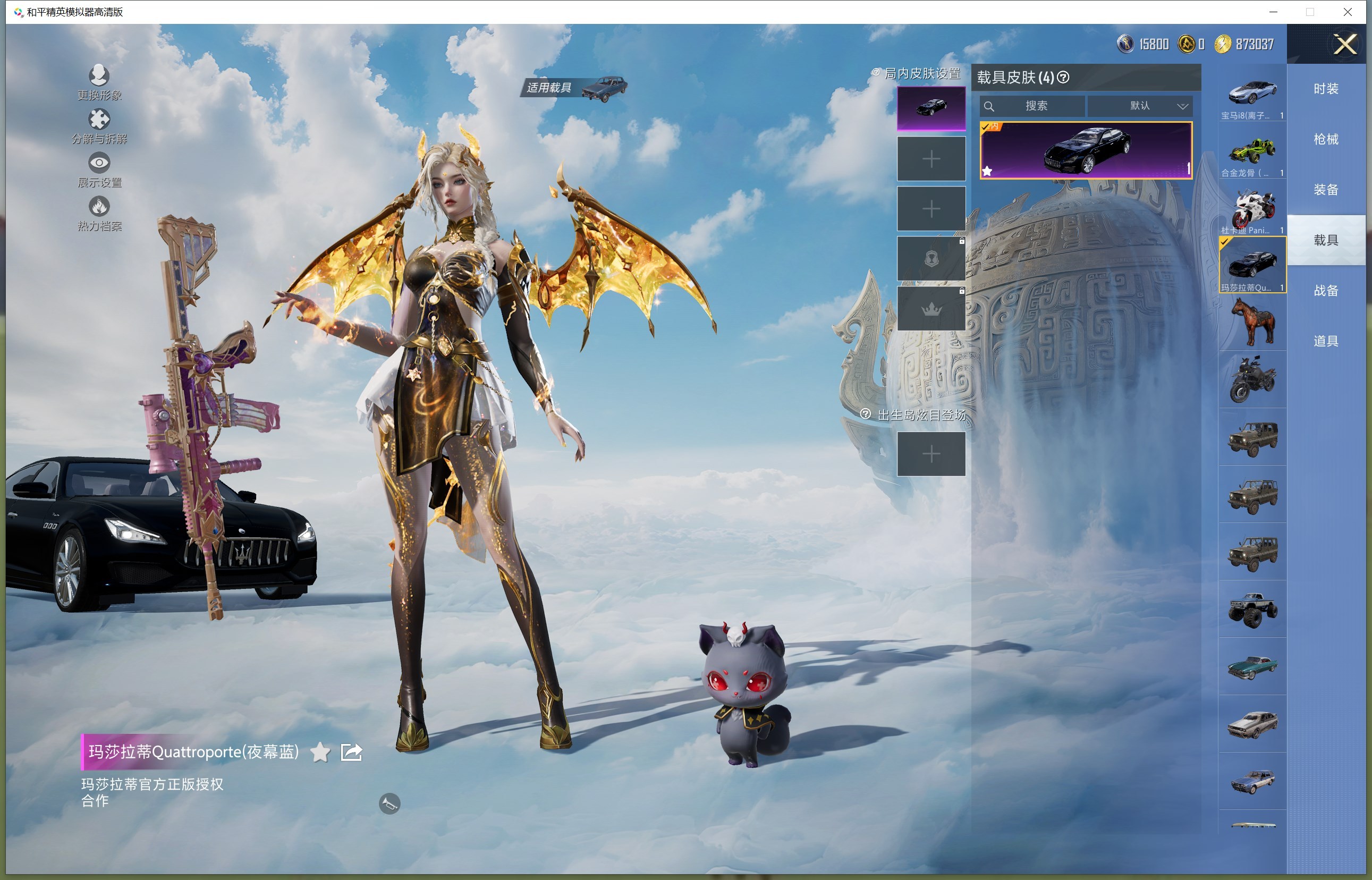Click the 搜索 search field

[x=1032, y=106]
